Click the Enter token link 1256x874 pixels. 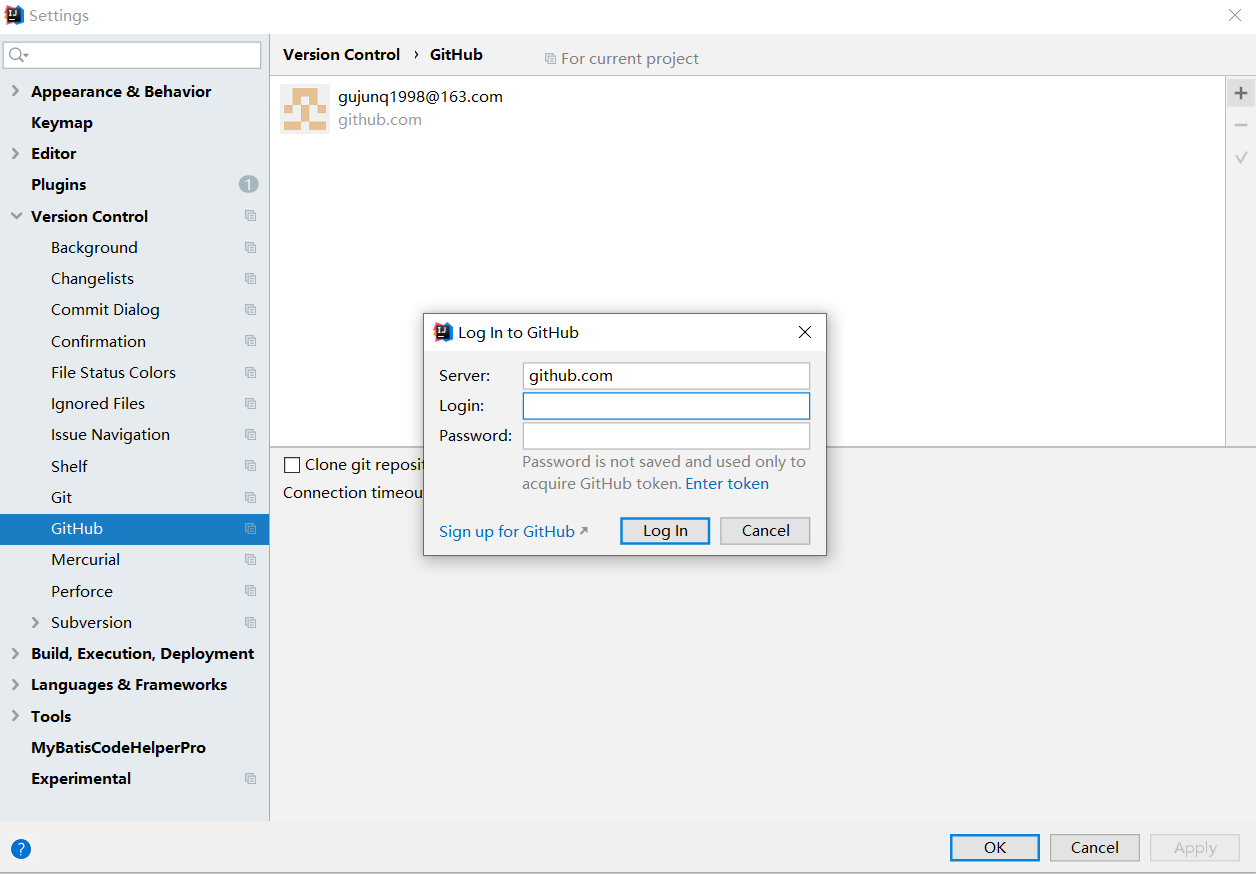coord(726,484)
